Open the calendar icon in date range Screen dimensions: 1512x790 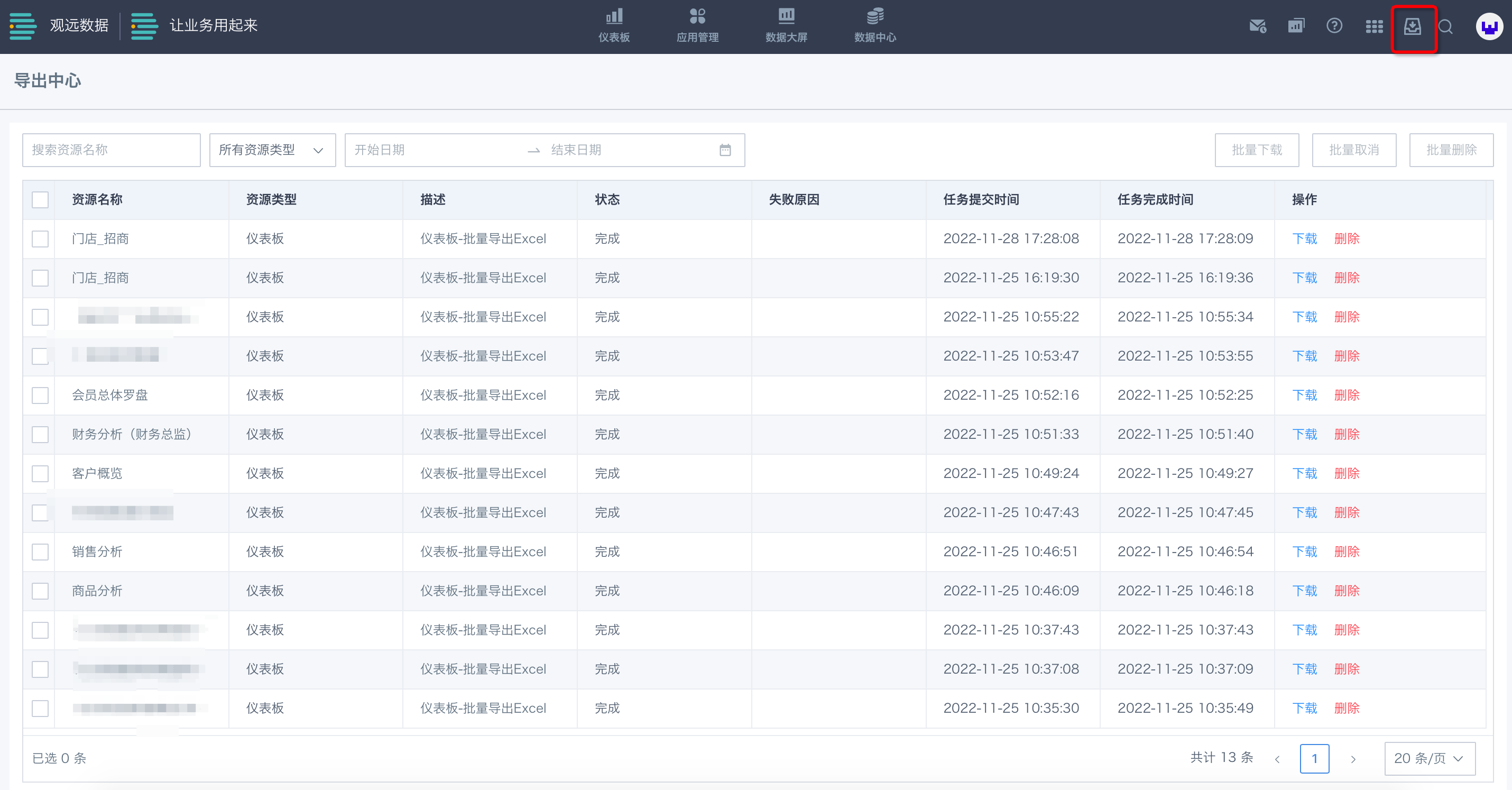725,150
